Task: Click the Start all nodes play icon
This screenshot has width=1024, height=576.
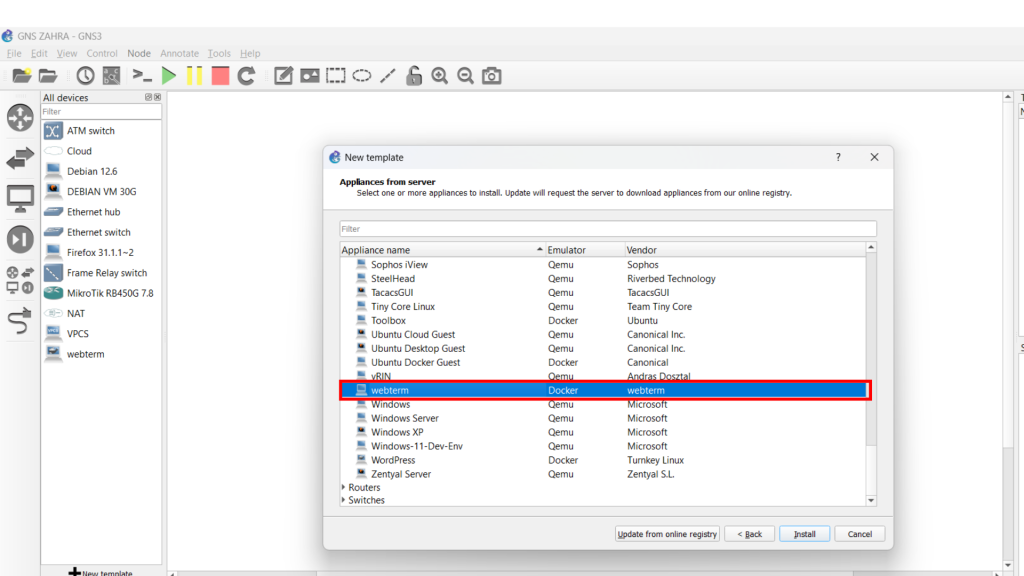Action: pos(169,75)
